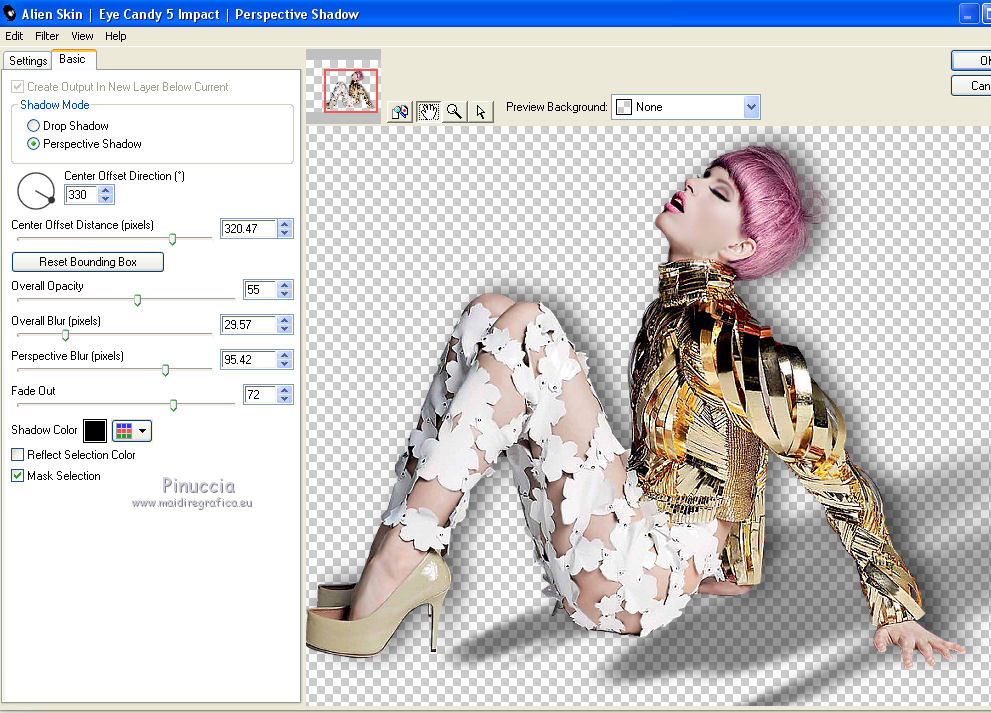Click the Fade Out slider handle
This screenshot has height=713, width=991.
(x=173, y=405)
